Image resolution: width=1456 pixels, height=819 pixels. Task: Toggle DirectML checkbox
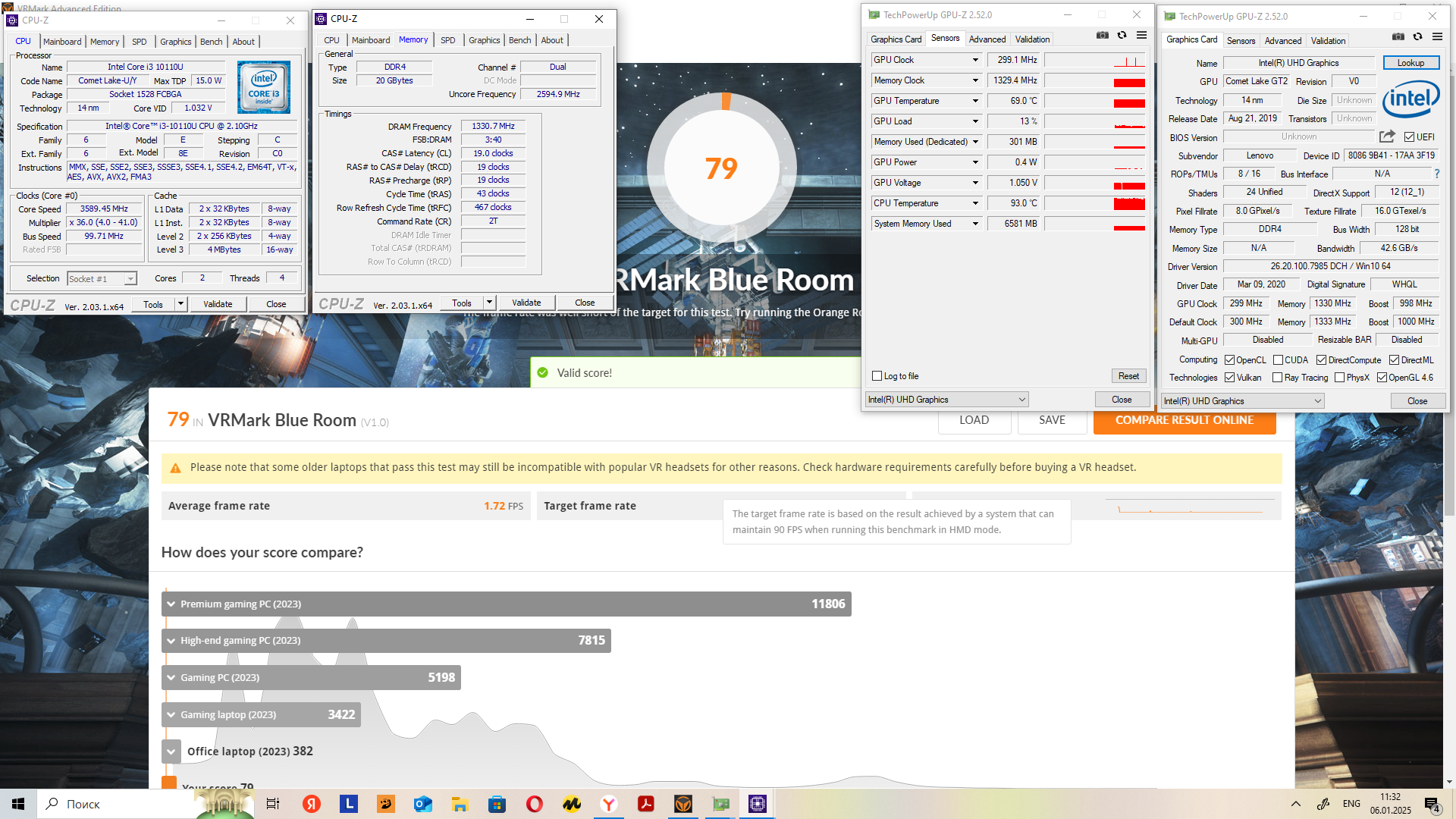coord(1394,360)
